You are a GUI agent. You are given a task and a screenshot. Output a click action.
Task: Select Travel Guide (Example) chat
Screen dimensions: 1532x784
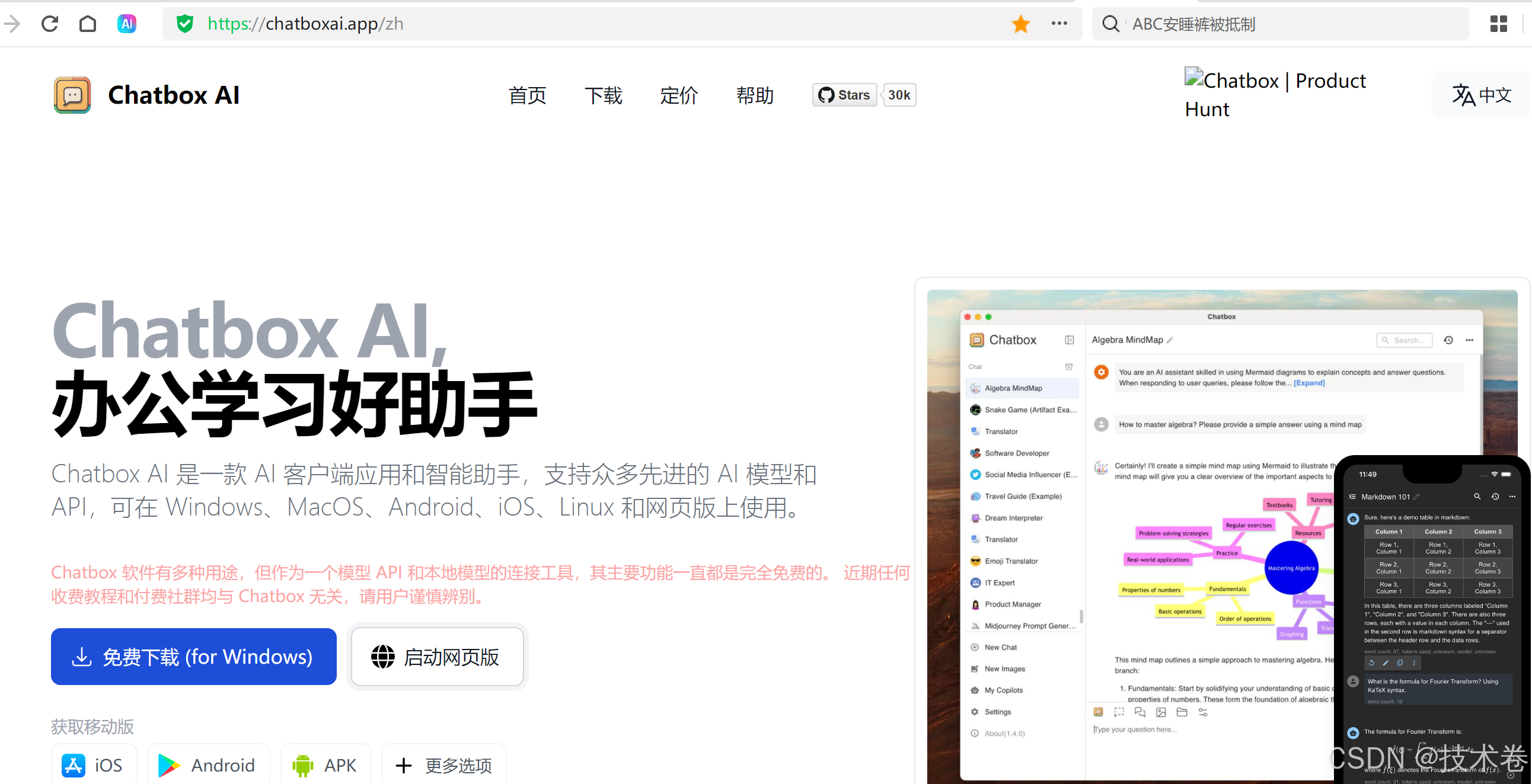pos(1022,497)
